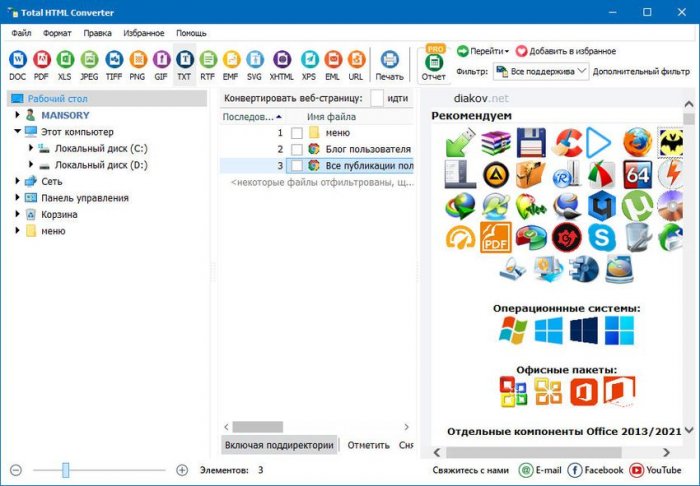Expand Локальный диск (D:) node
Screen dimensions: 700x486
pyautogui.click(x=31, y=165)
